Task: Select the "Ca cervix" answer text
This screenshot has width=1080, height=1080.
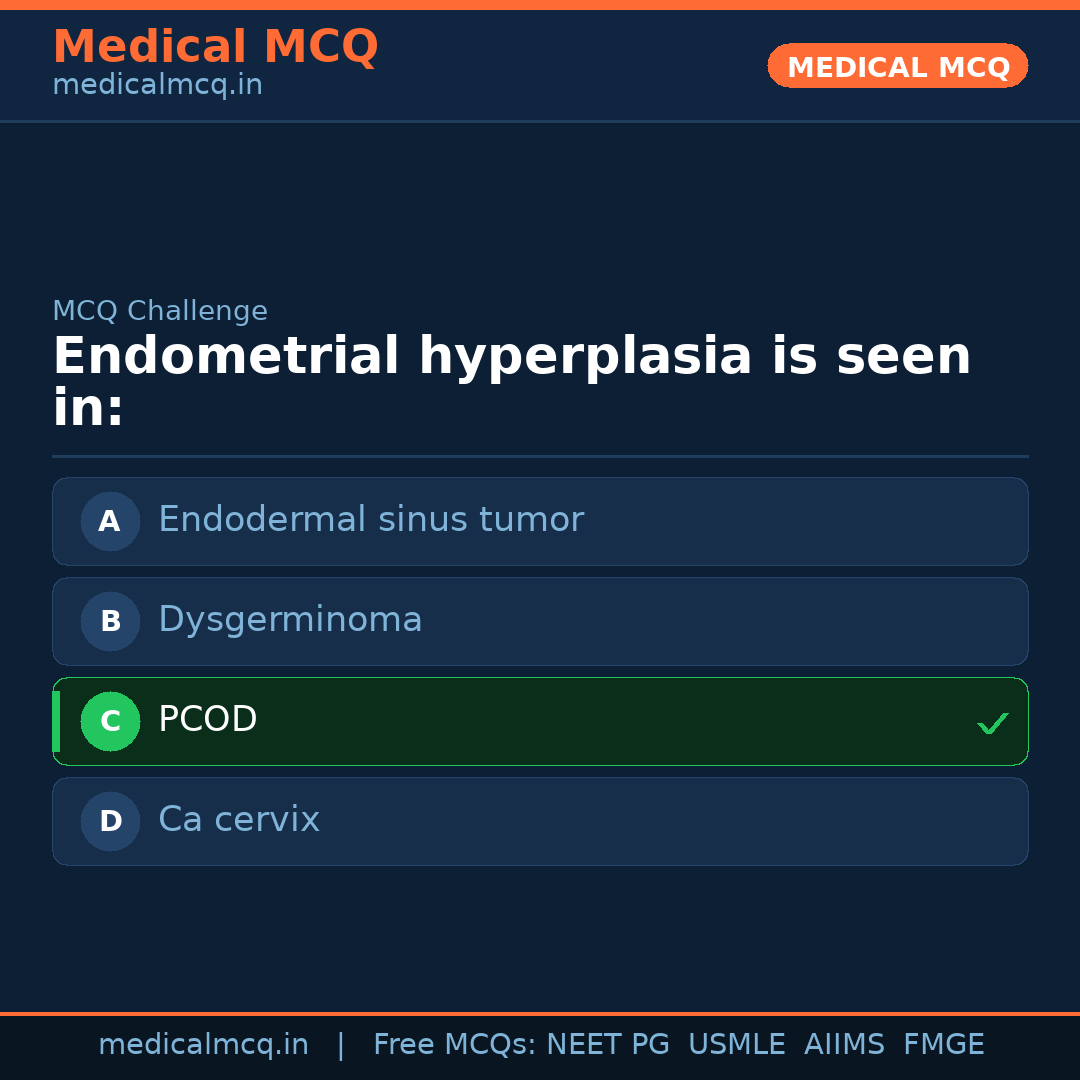Action: tap(239, 820)
